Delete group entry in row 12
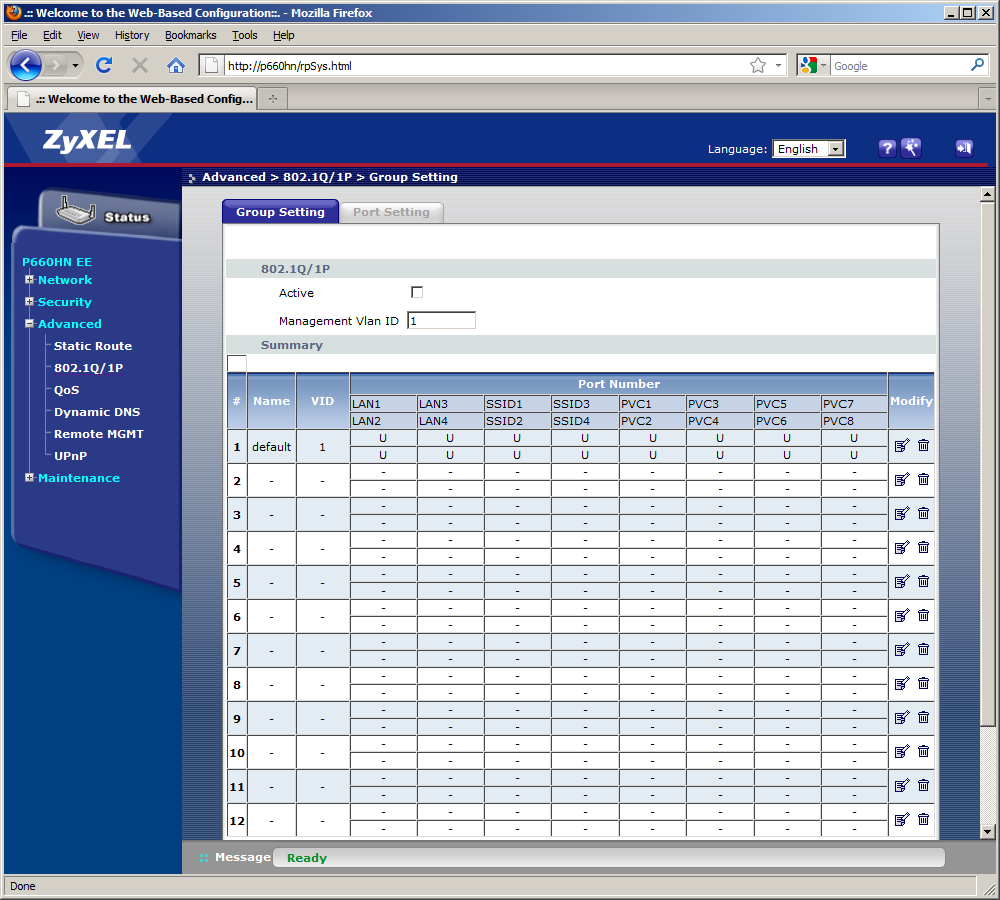The image size is (1000, 900). (x=923, y=819)
